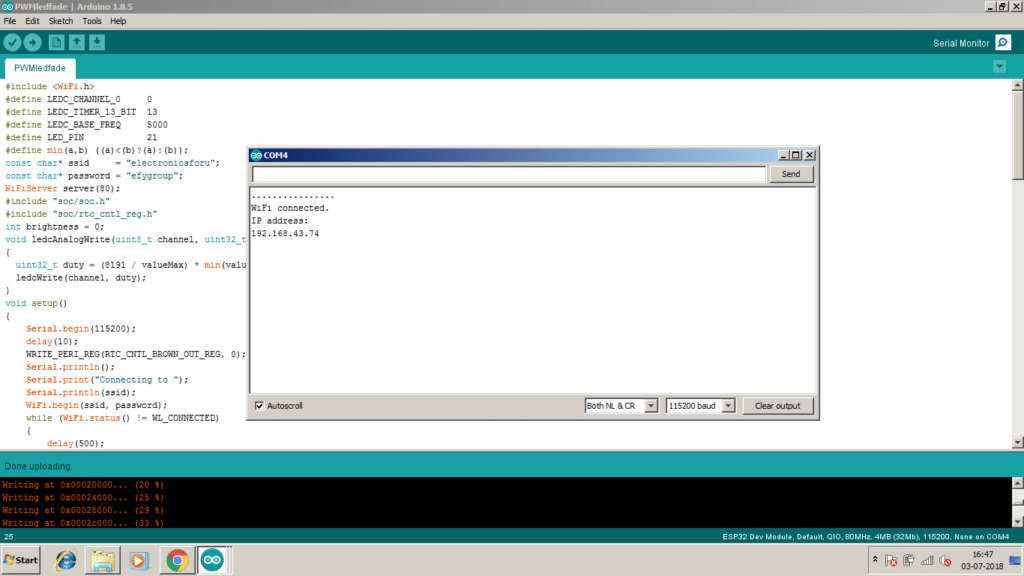
Task: Open a sketch using the Open icon
Action: (x=76, y=42)
